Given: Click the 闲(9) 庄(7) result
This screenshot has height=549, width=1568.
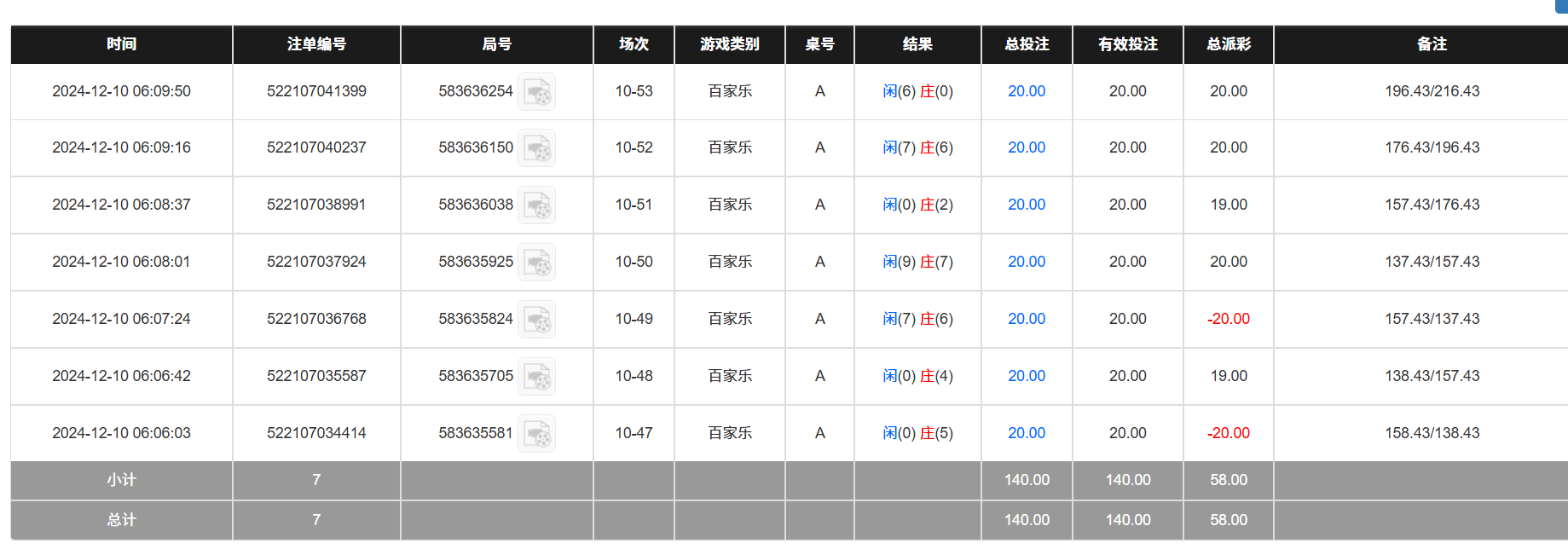Looking at the screenshot, I should click(917, 262).
